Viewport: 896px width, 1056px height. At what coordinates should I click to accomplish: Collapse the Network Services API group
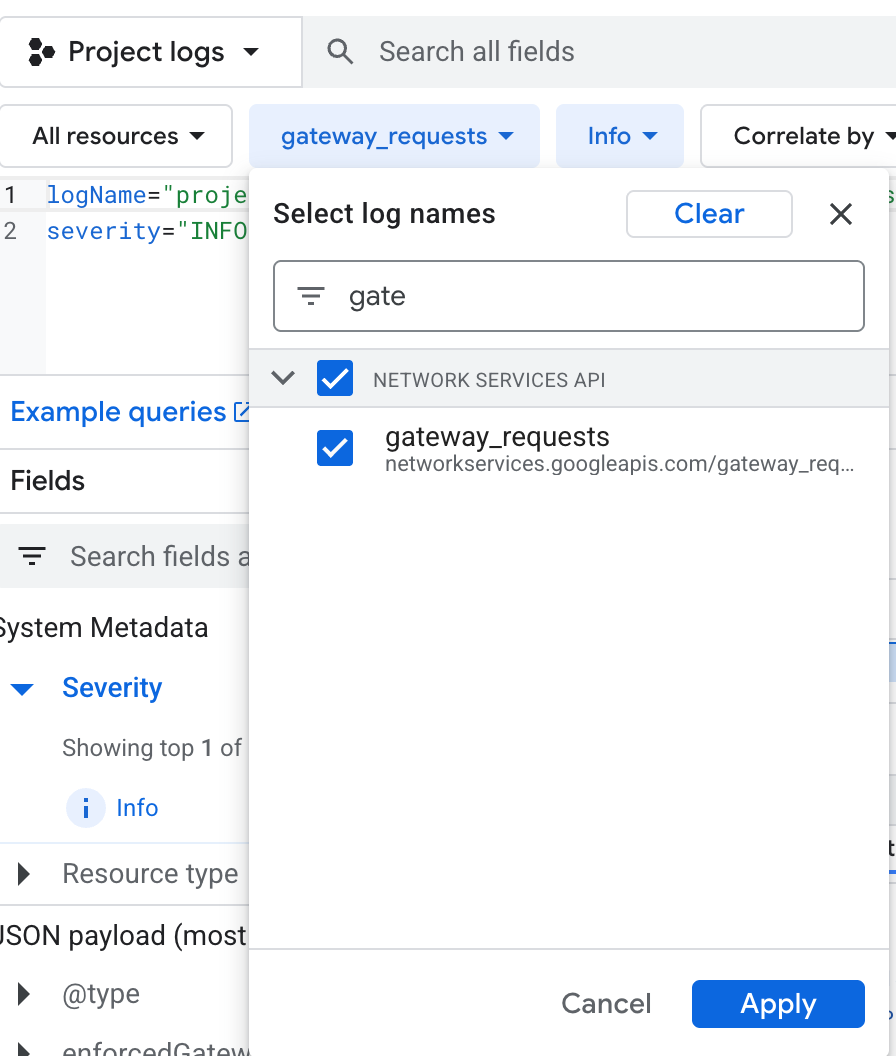pyautogui.click(x=284, y=378)
